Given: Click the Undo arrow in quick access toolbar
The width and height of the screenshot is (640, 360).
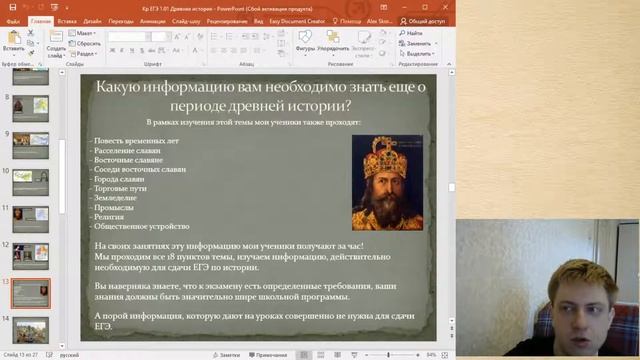Looking at the screenshot, I should coord(27,7).
